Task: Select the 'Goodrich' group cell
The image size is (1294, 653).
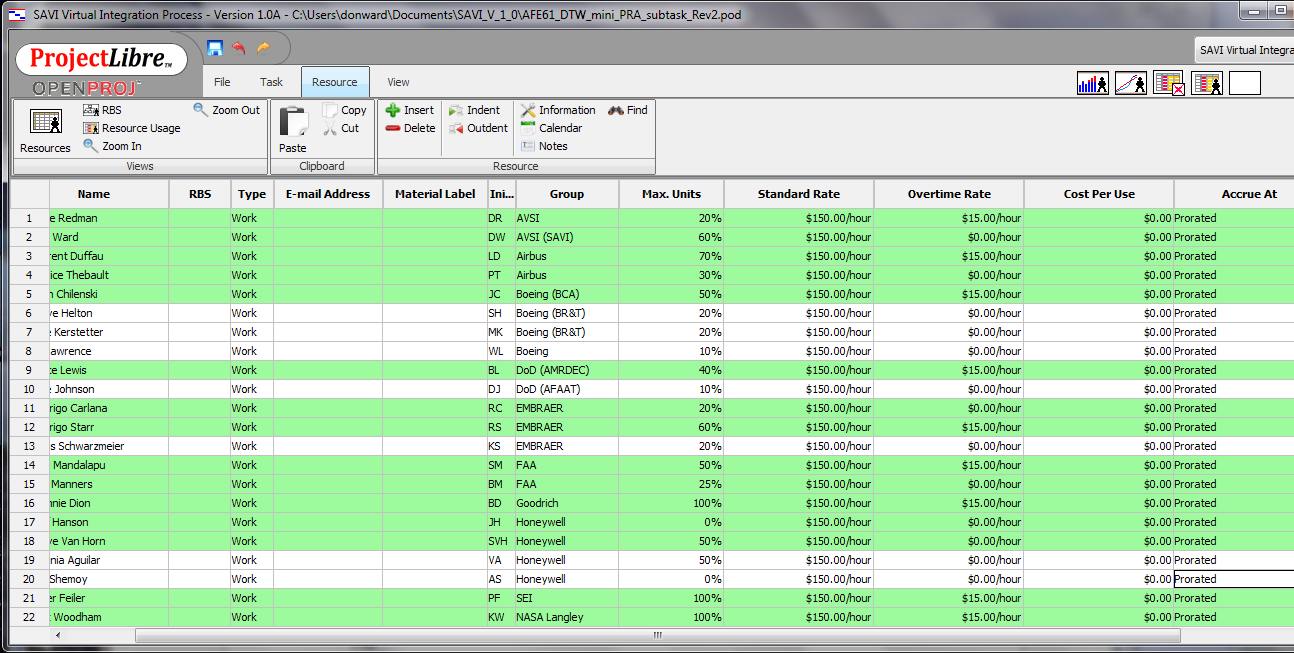Action: click(x=566, y=503)
